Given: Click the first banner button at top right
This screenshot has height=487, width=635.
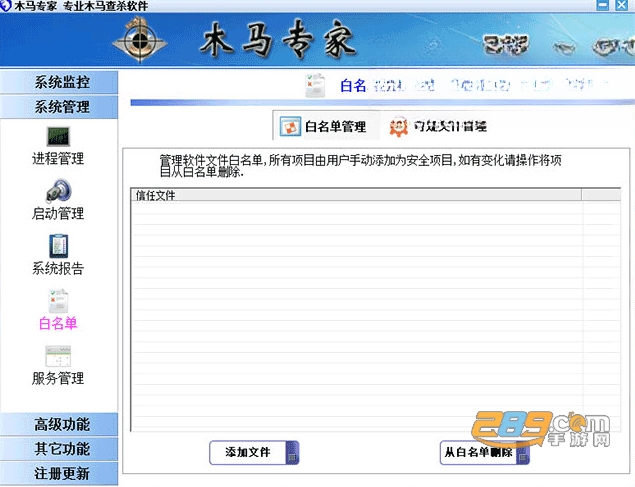Looking at the screenshot, I should click(x=506, y=45).
